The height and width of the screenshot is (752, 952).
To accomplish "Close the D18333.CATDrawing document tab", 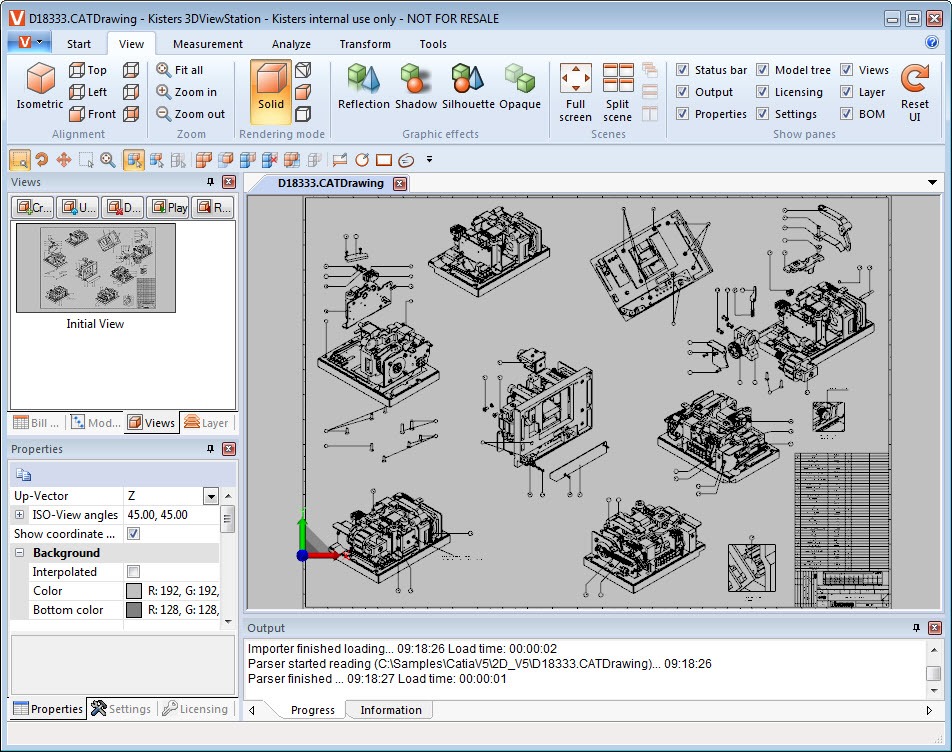I will point(400,183).
